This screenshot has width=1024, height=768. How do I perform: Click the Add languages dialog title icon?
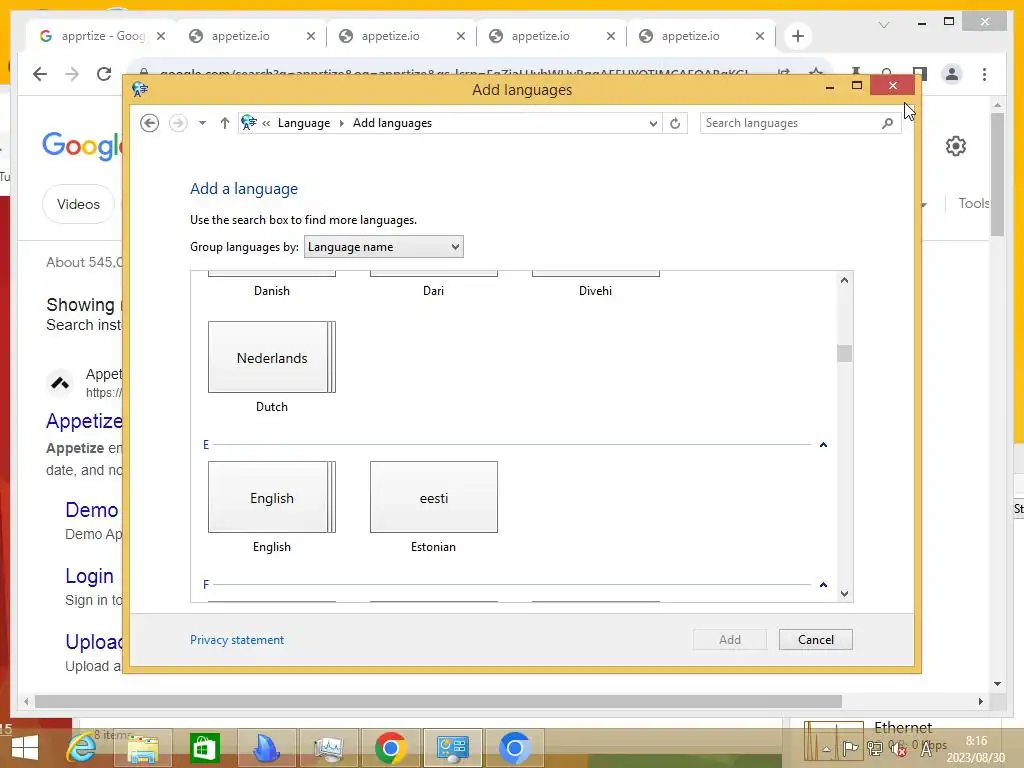coord(140,89)
